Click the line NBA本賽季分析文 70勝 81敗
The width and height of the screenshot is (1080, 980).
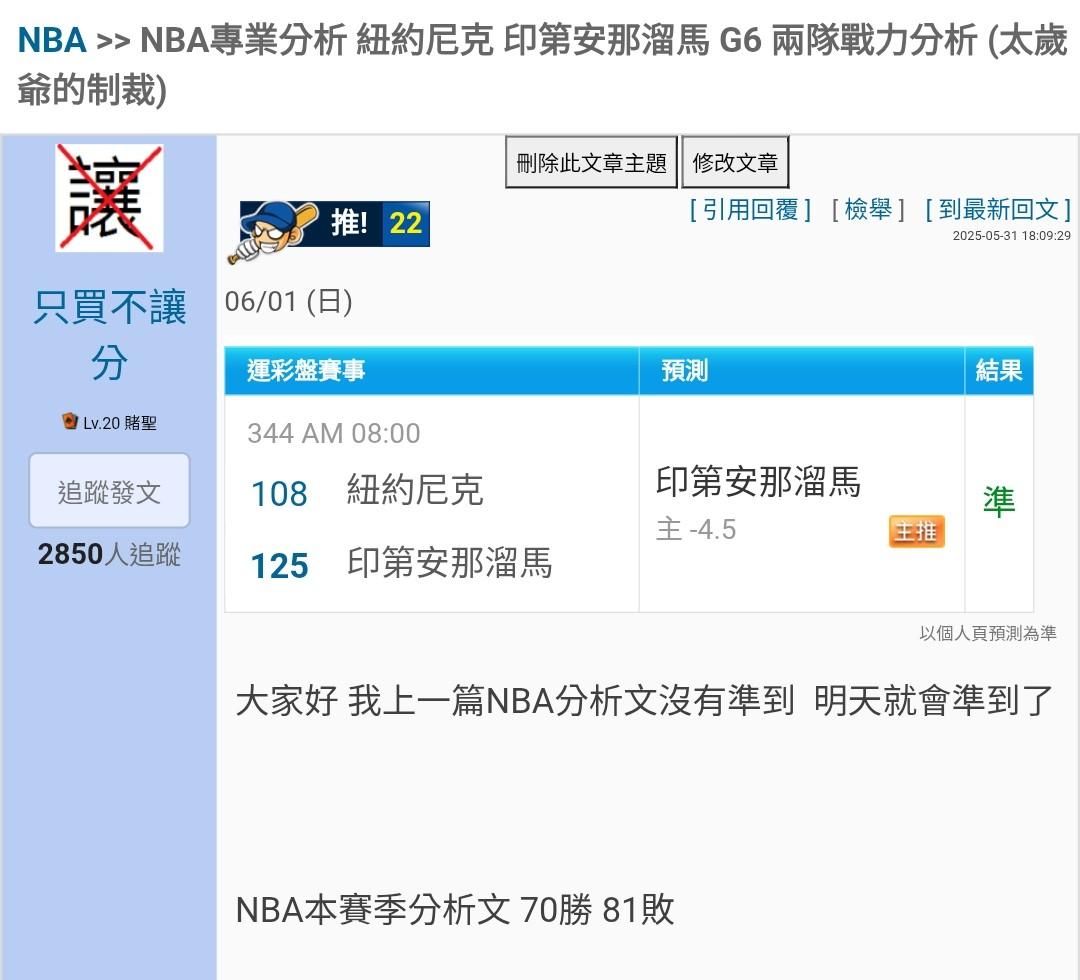click(x=455, y=909)
